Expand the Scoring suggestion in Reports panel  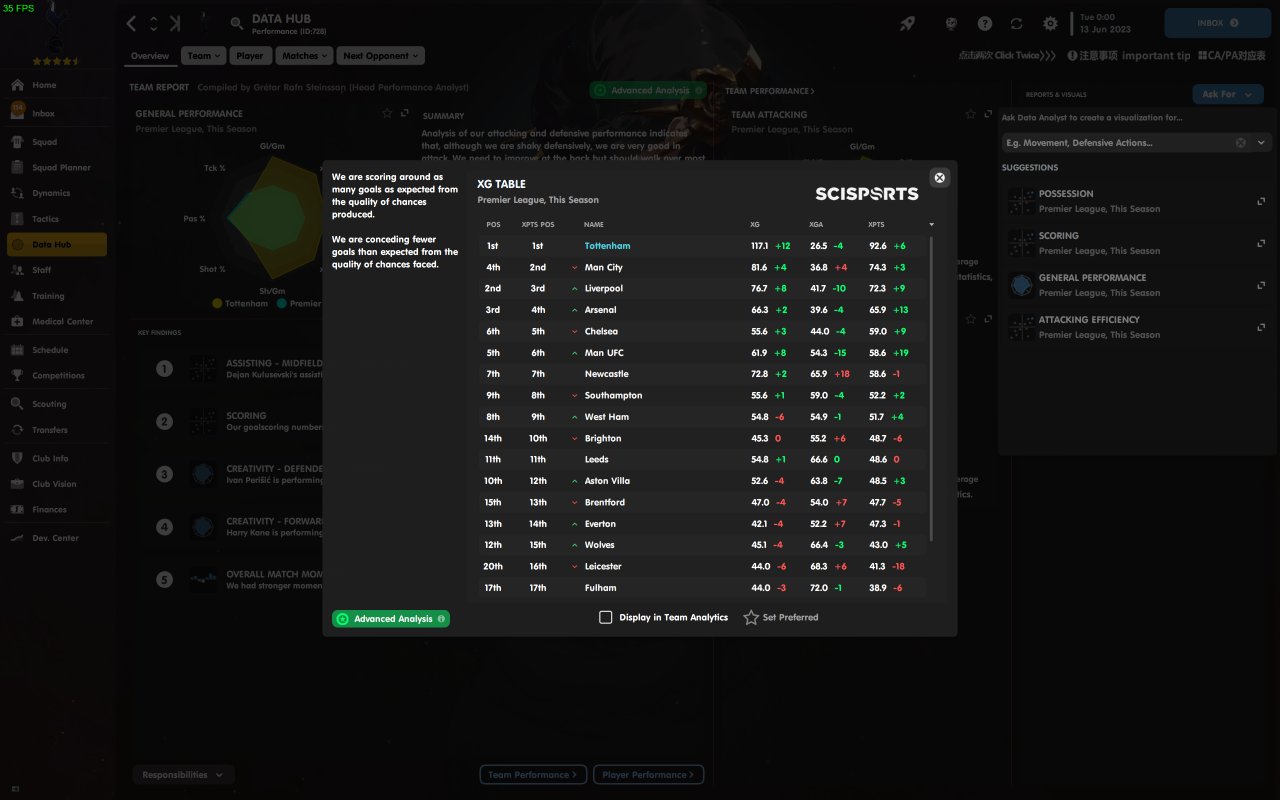coord(1261,243)
